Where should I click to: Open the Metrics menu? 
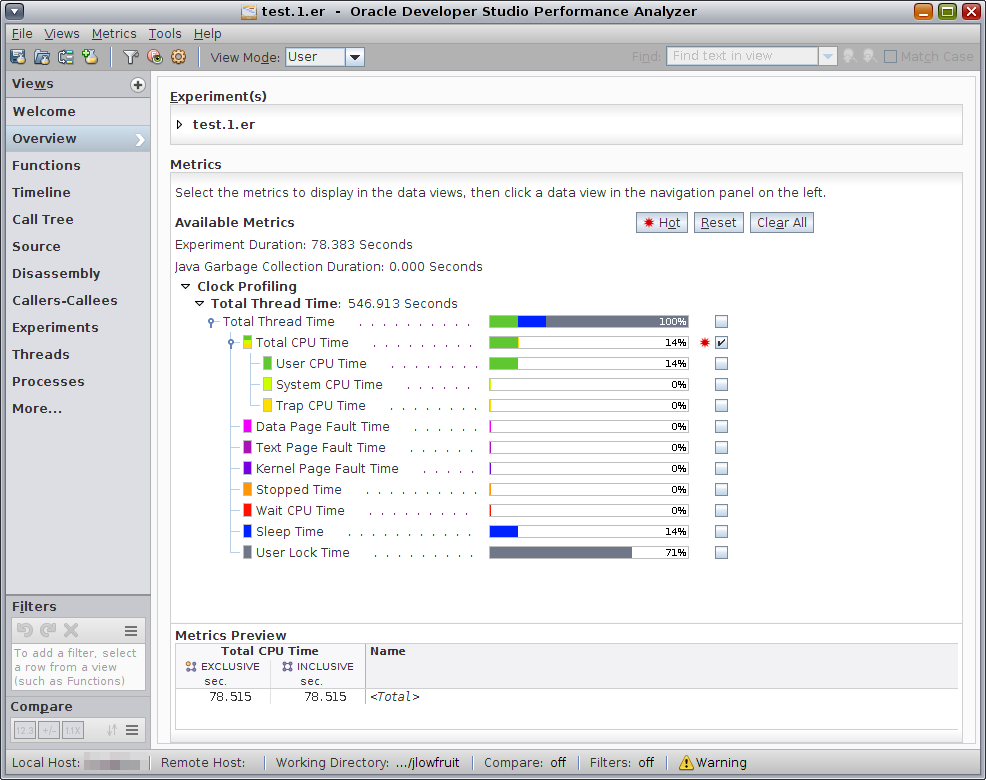coord(114,34)
